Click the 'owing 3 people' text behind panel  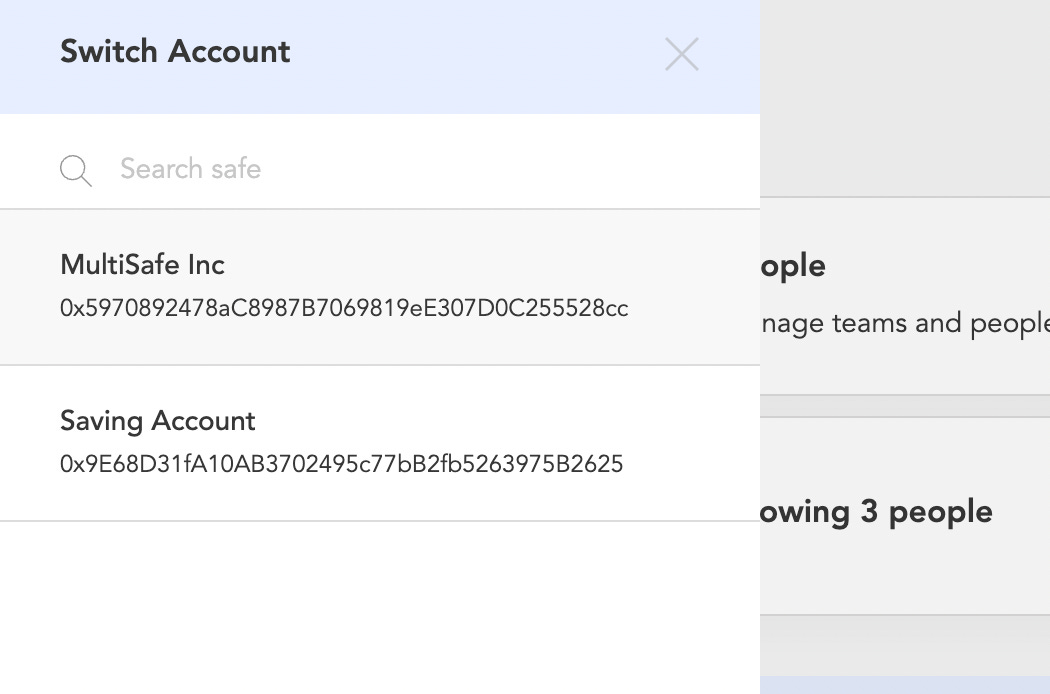[877, 512]
